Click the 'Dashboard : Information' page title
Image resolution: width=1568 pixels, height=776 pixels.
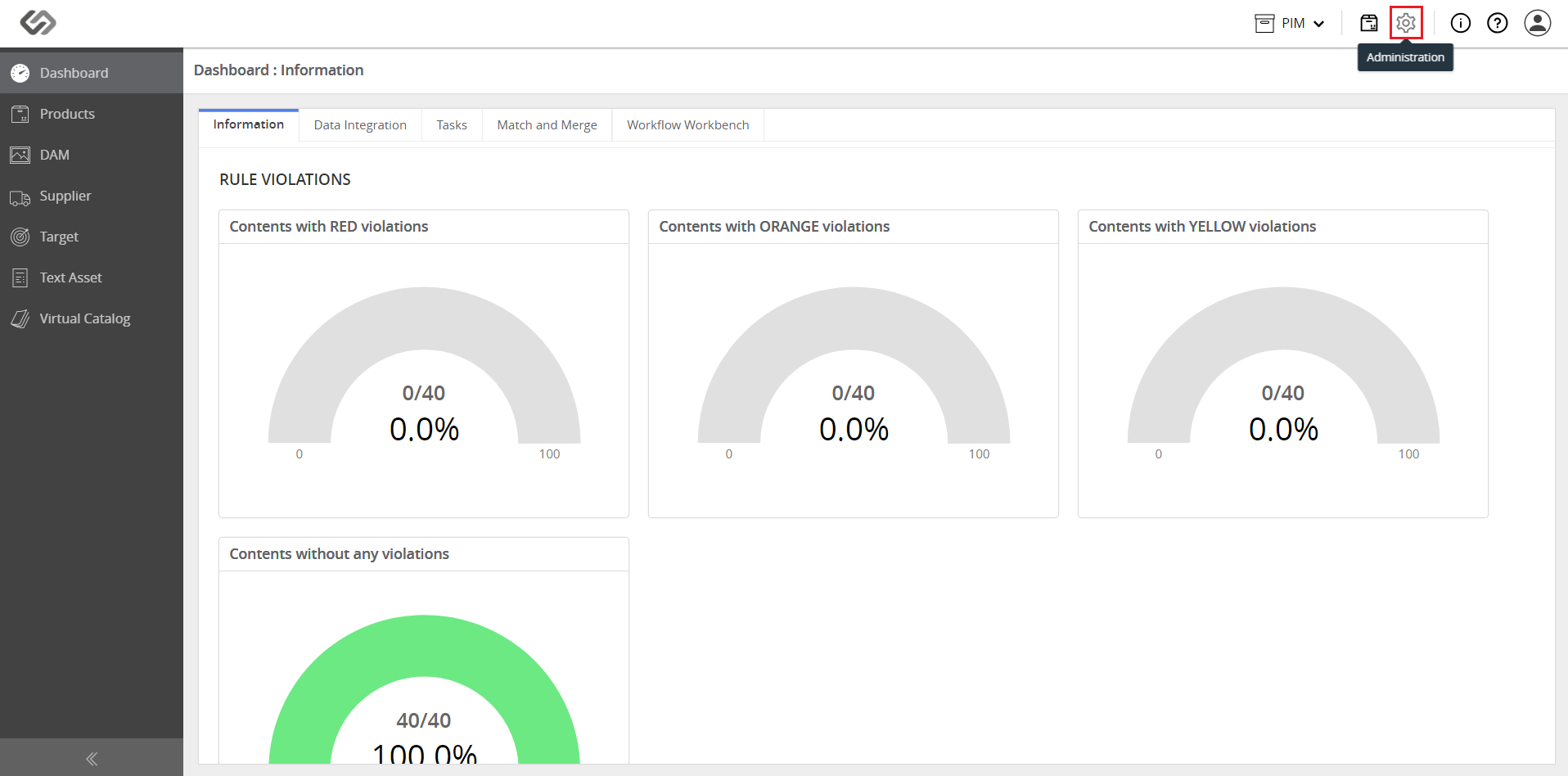tap(278, 70)
